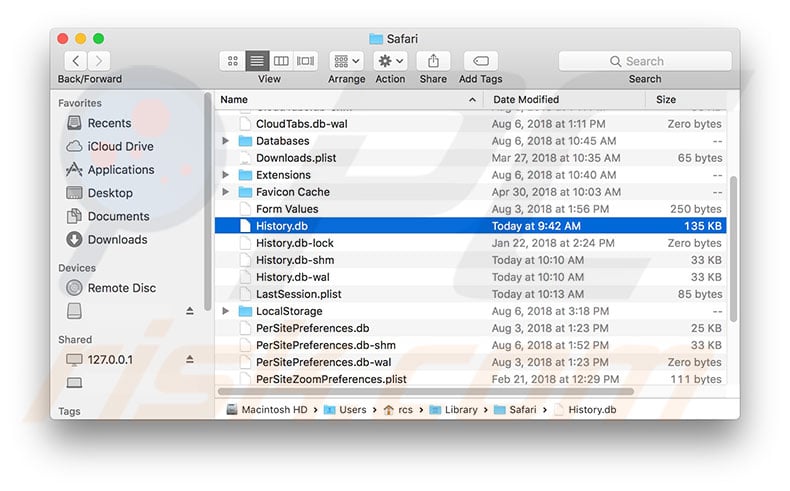This screenshot has width=790, height=491.
Task: Select the Form Values file
Action: (471, 209)
